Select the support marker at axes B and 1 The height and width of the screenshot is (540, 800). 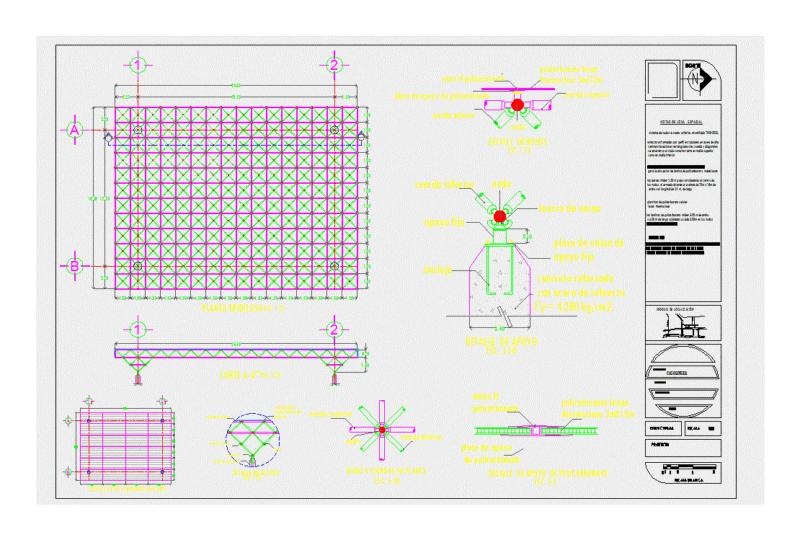pyautogui.click(x=138, y=266)
